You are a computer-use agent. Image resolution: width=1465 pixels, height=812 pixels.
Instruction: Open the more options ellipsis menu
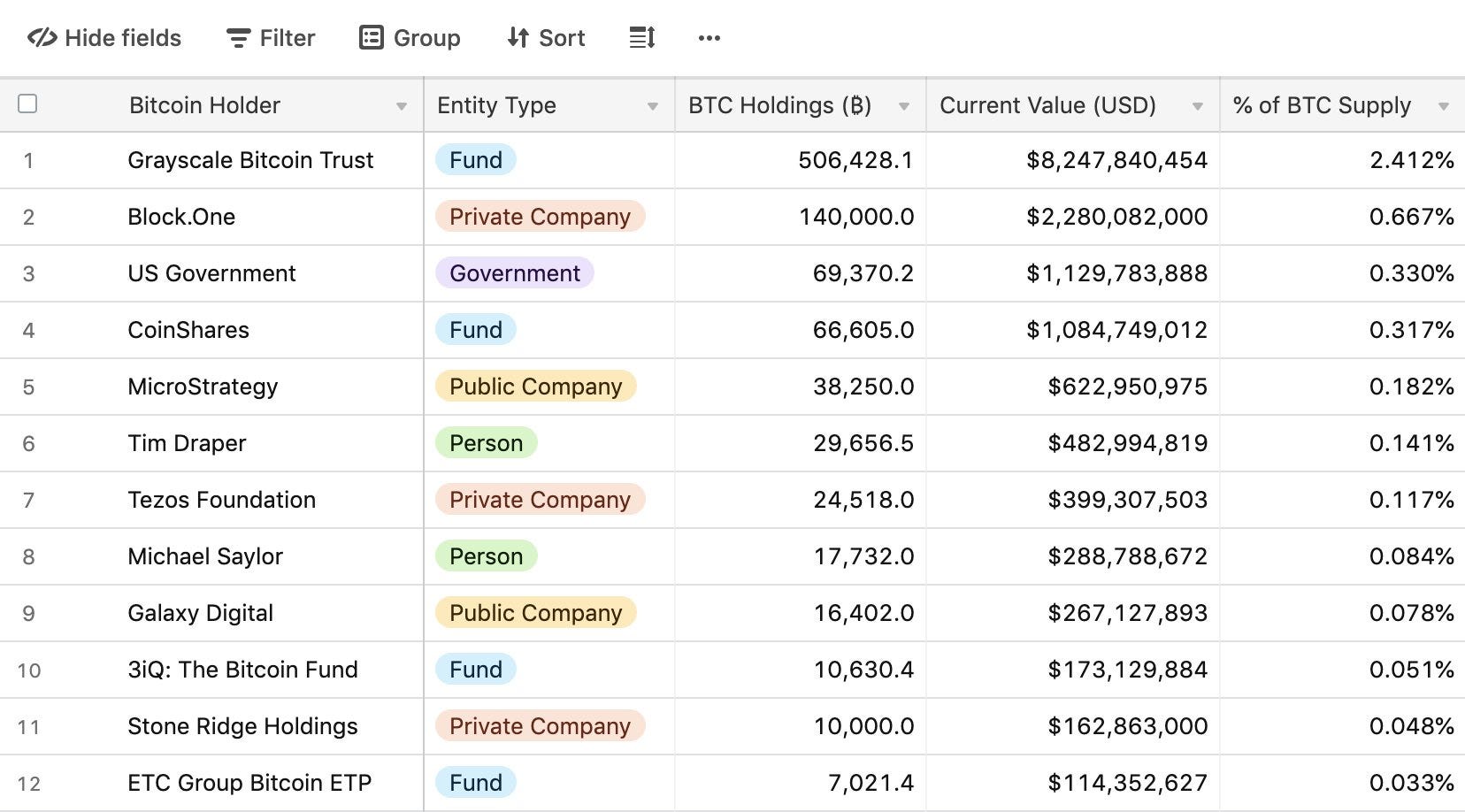pyautogui.click(x=709, y=38)
